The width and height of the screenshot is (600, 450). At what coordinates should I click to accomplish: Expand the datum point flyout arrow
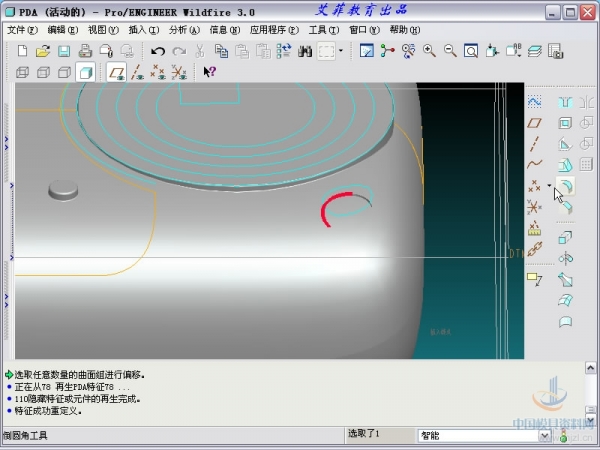click(549, 186)
